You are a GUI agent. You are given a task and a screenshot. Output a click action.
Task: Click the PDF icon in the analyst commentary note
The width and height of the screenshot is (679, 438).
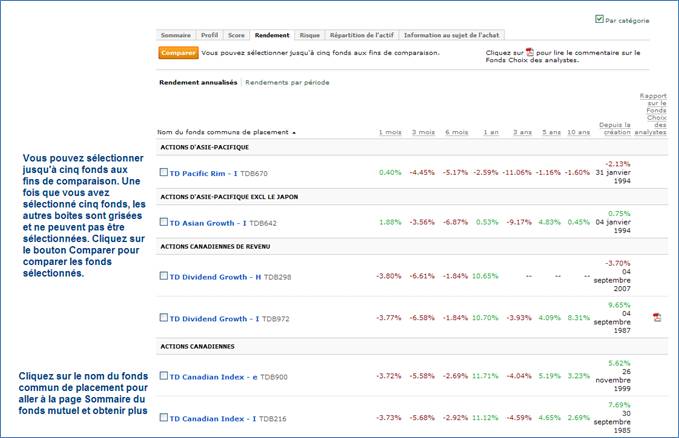[x=529, y=51]
